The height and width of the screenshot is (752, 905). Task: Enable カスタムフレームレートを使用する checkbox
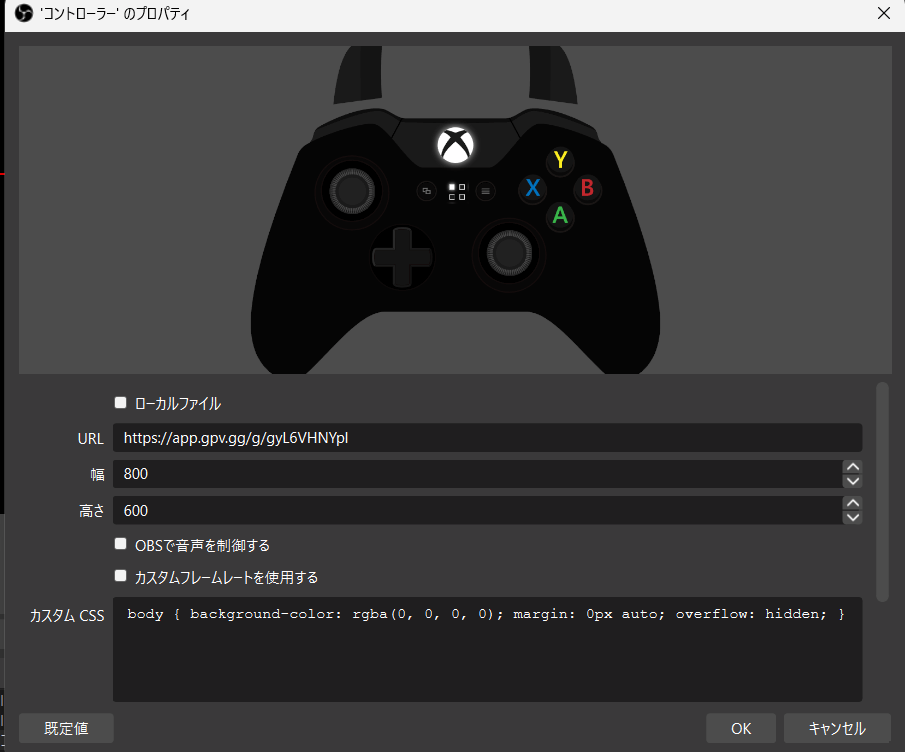121,577
